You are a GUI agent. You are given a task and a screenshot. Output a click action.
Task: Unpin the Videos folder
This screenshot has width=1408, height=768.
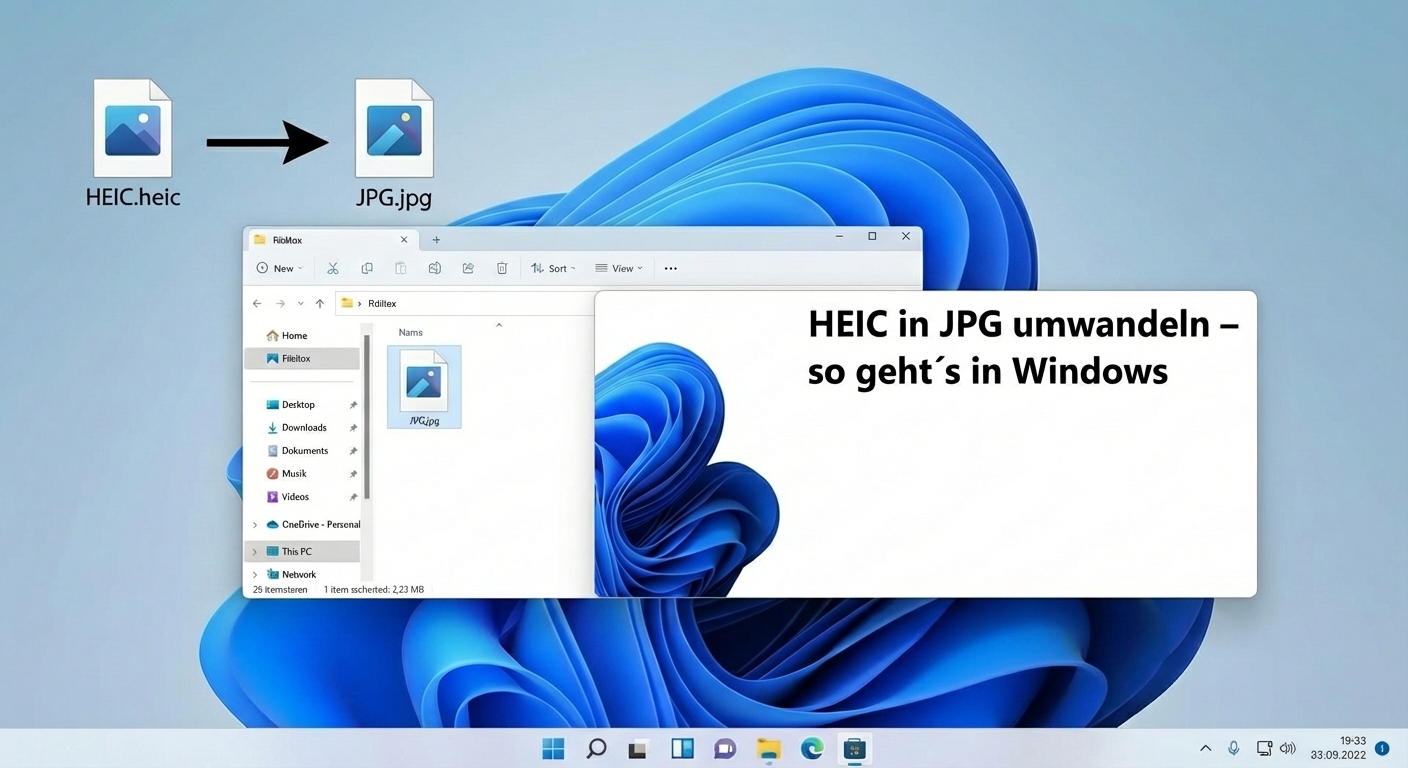click(x=353, y=496)
